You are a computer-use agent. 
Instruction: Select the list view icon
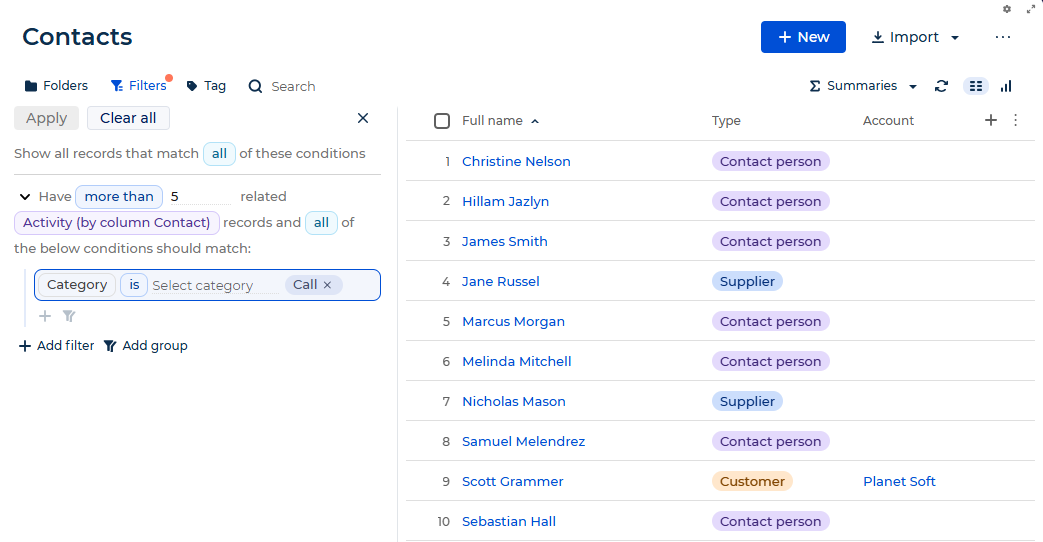[x=976, y=86]
